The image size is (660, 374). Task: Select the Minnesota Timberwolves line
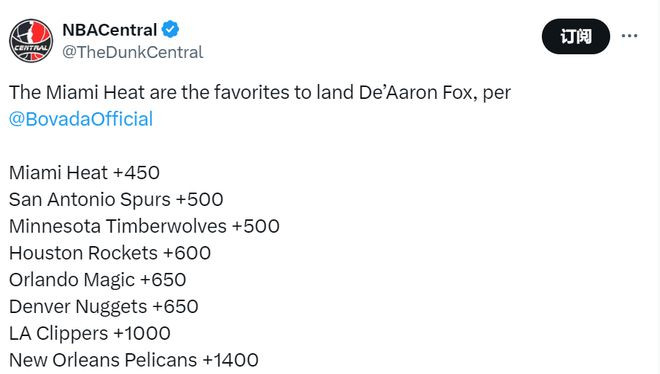click(144, 226)
